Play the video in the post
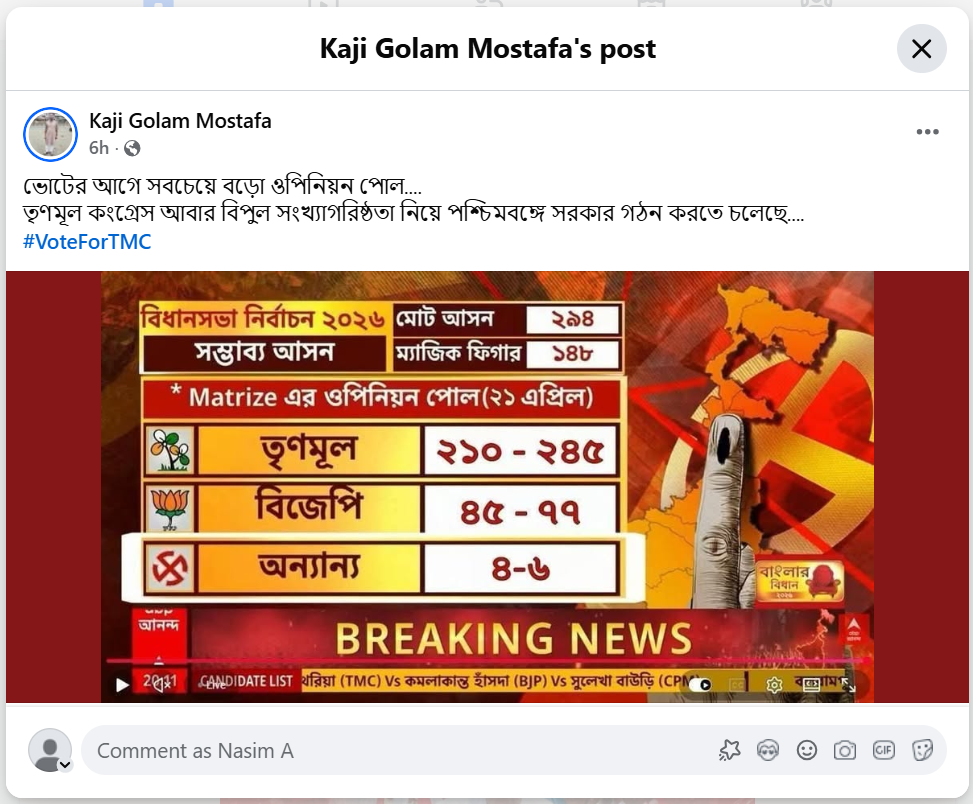973x804 pixels. tap(122, 684)
